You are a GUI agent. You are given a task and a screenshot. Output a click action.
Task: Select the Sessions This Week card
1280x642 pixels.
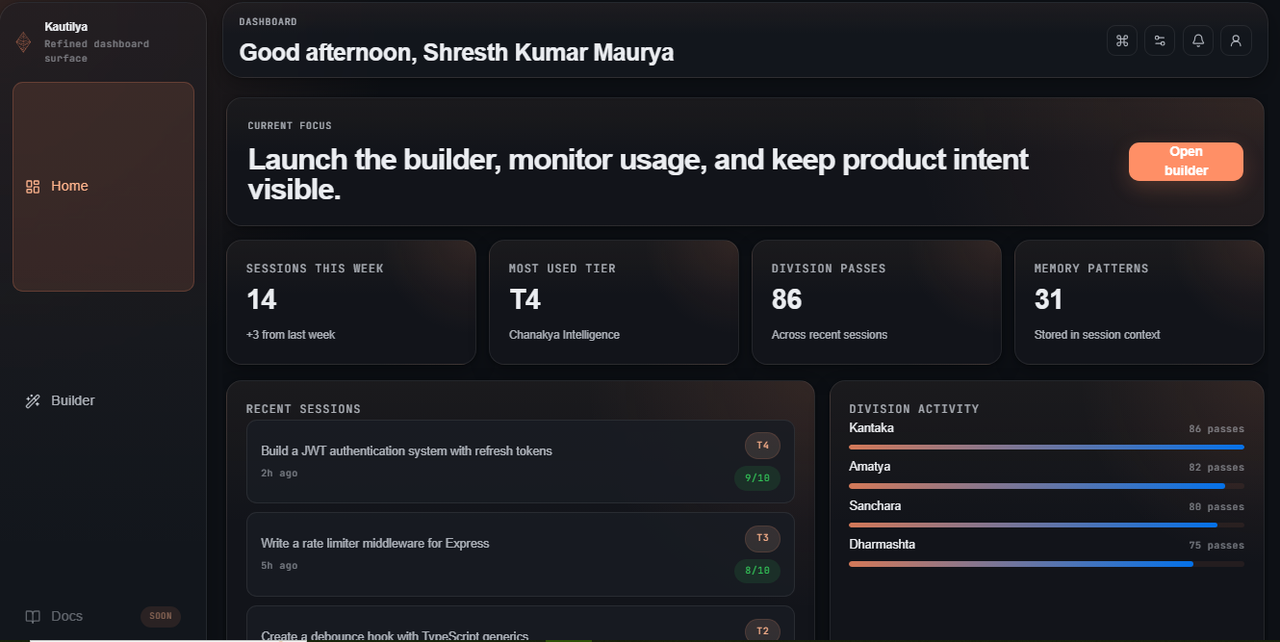[351, 302]
